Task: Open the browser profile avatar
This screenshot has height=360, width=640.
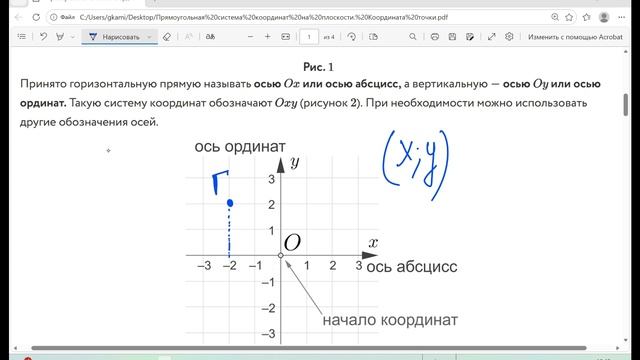Action: point(604,17)
